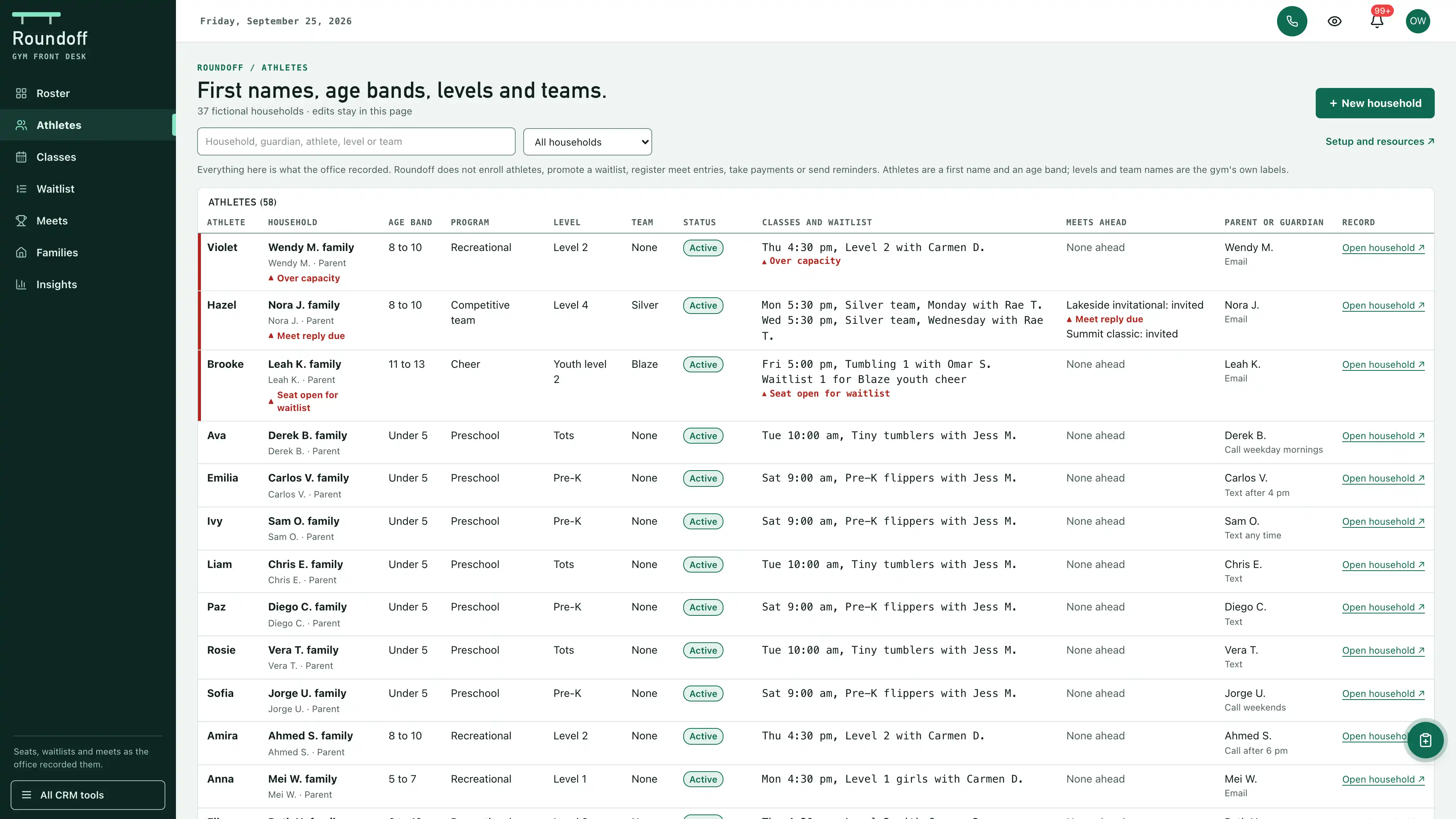
Task: Open Setup and resources link
Action: [1380, 141]
